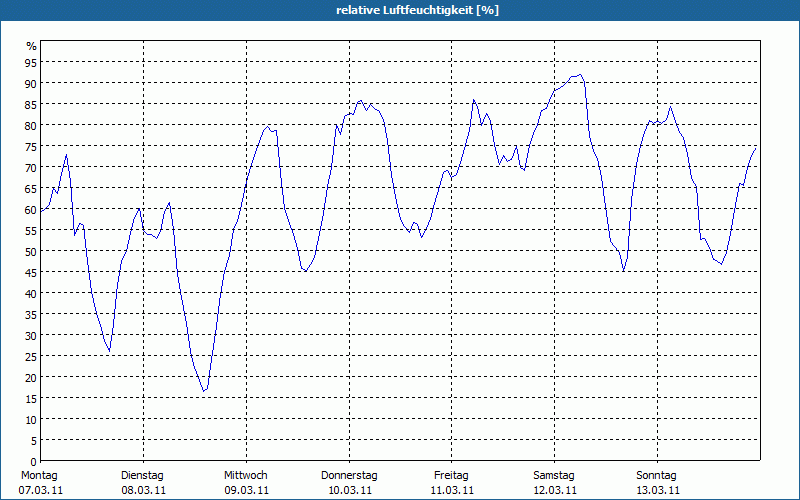Click the 20 value on the y-axis
The image size is (800, 500).
pos(31,378)
